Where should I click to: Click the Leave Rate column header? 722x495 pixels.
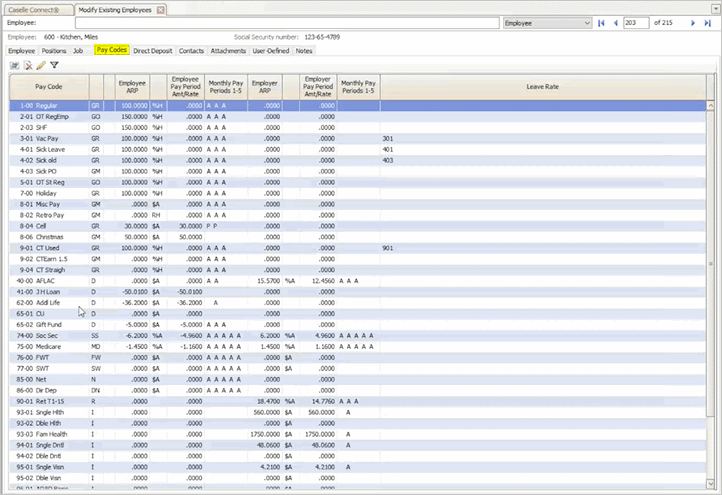click(x=542, y=87)
